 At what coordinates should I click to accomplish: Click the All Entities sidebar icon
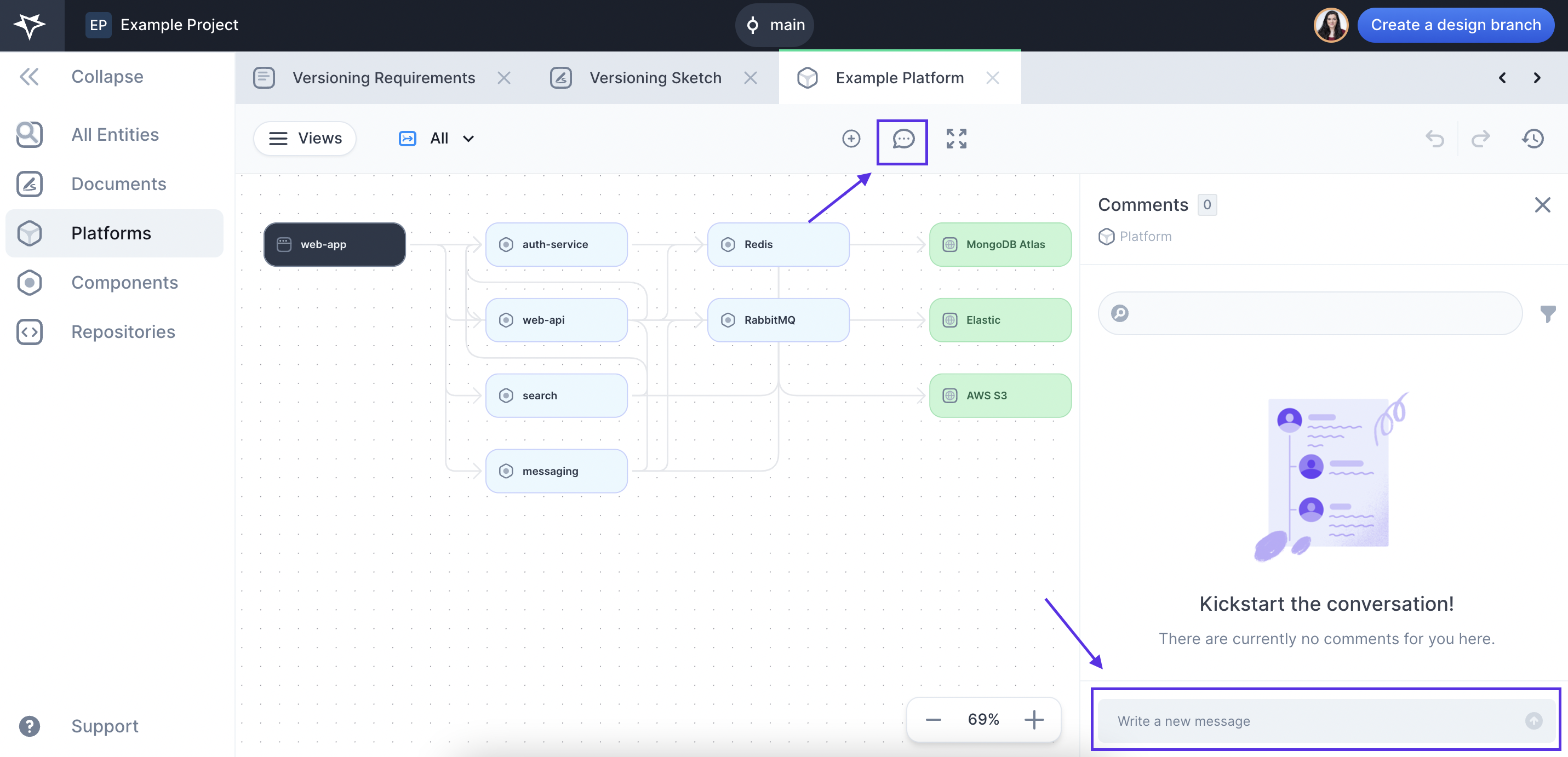click(29, 133)
